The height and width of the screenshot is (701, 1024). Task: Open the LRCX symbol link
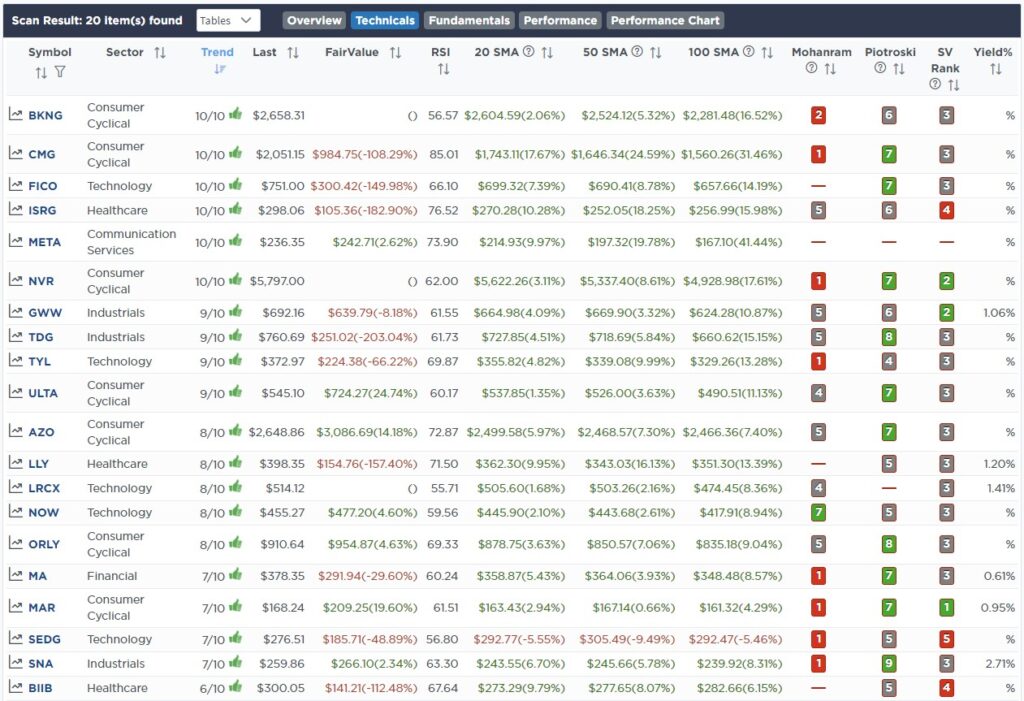pos(44,488)
